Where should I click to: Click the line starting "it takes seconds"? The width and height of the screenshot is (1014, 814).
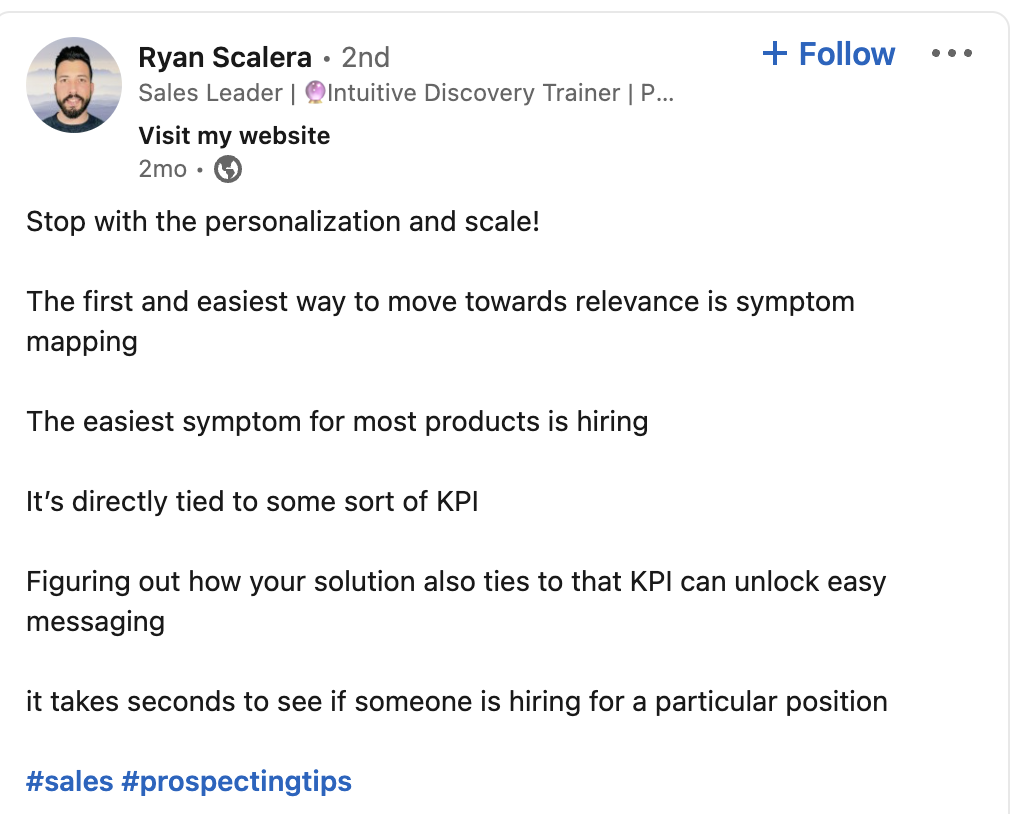click(x=456, y=701)
